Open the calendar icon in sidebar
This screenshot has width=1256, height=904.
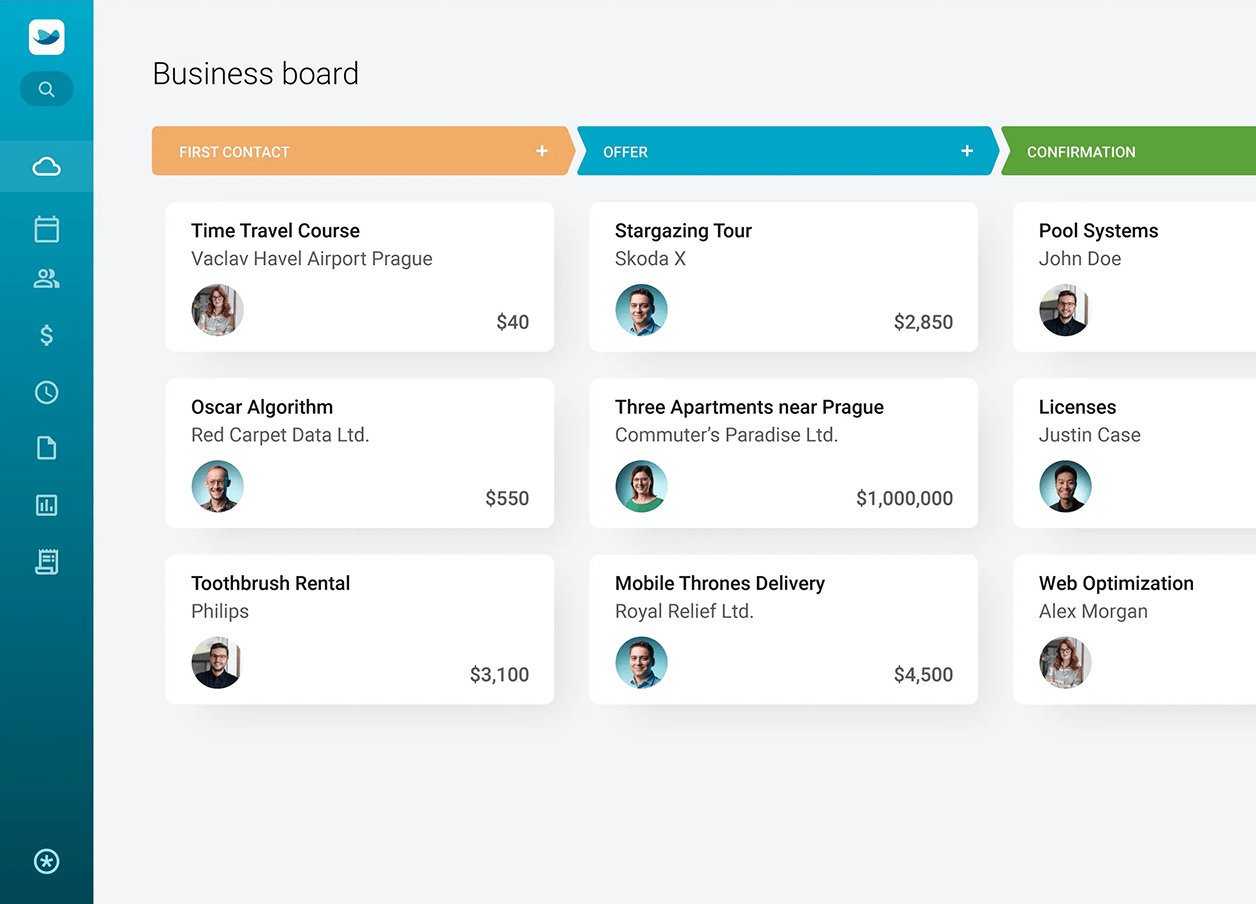(46, 229)
